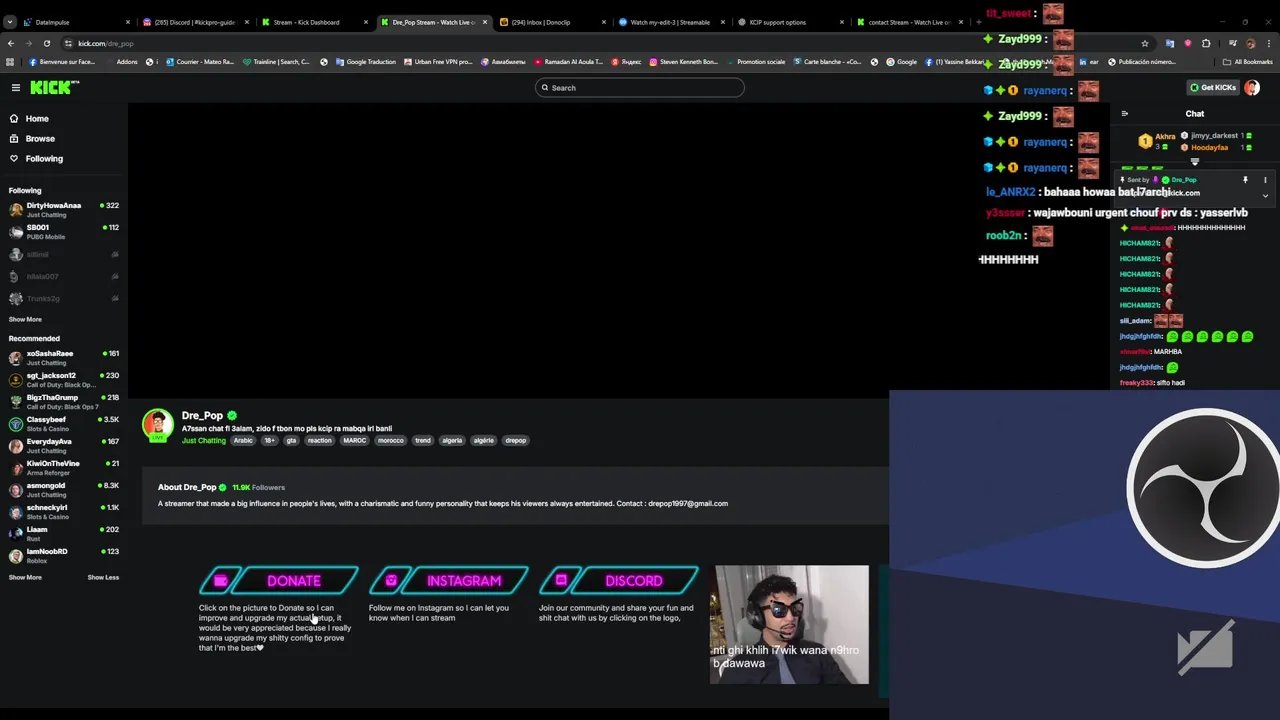The image size is (1280, 720).
Task: Switch to DataImpulse tab
Action: tap(76, 22)
